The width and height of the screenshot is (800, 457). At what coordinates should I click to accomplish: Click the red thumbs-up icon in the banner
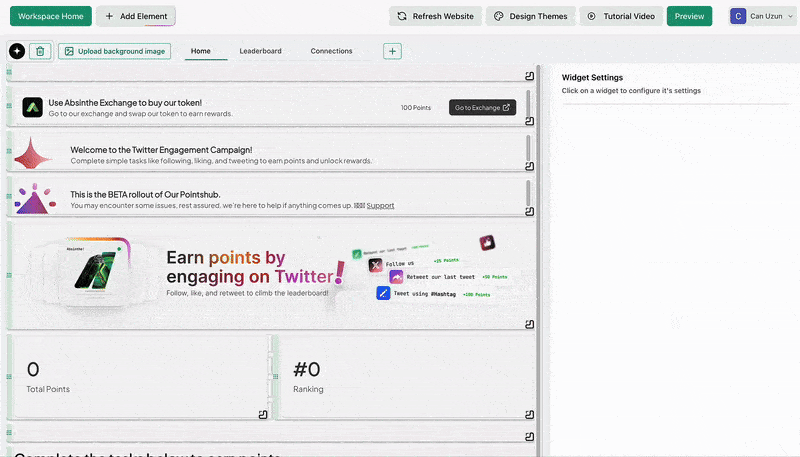[x=487, y=243]
